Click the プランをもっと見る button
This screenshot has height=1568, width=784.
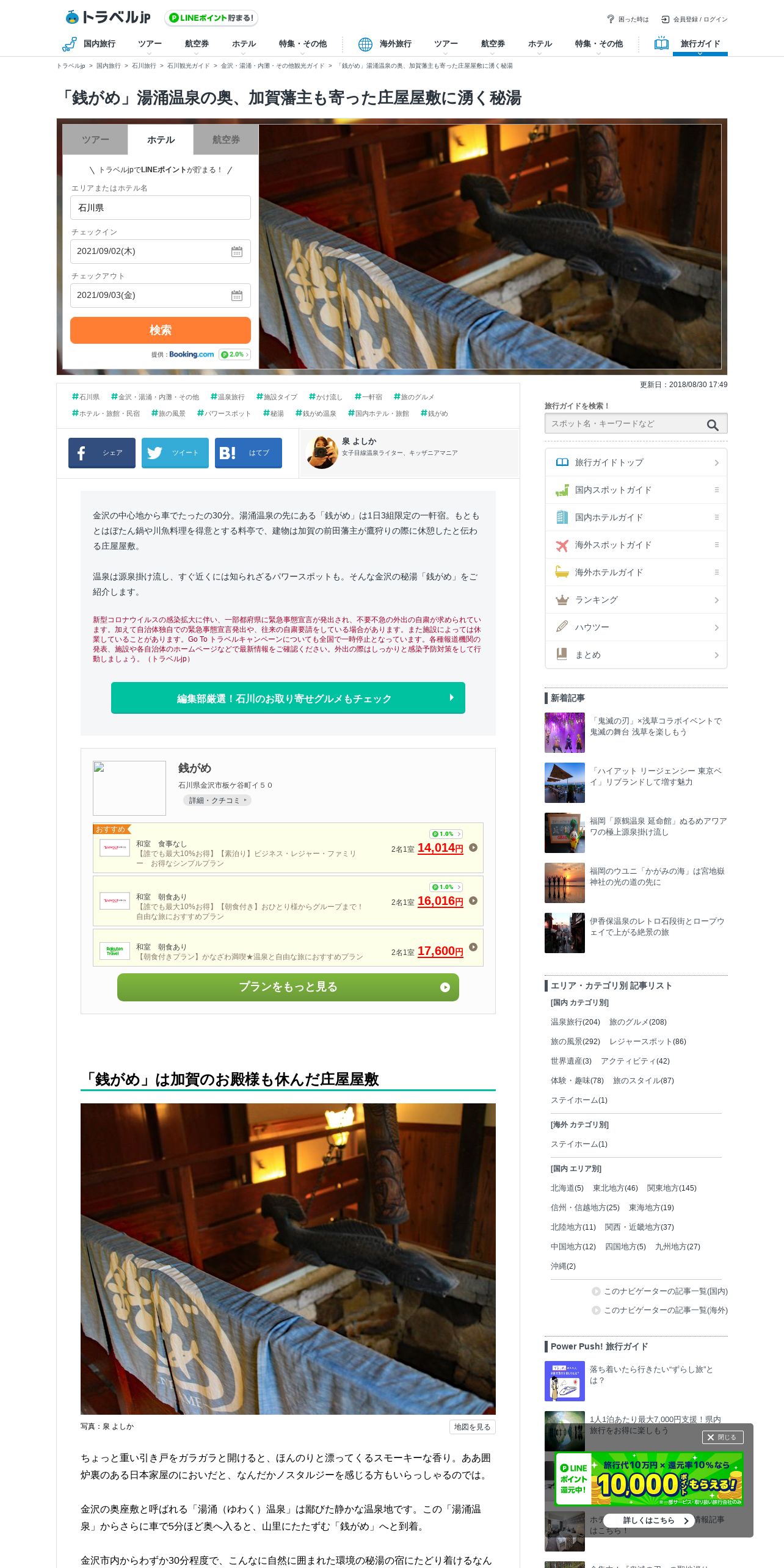click(x=288, y=987)
